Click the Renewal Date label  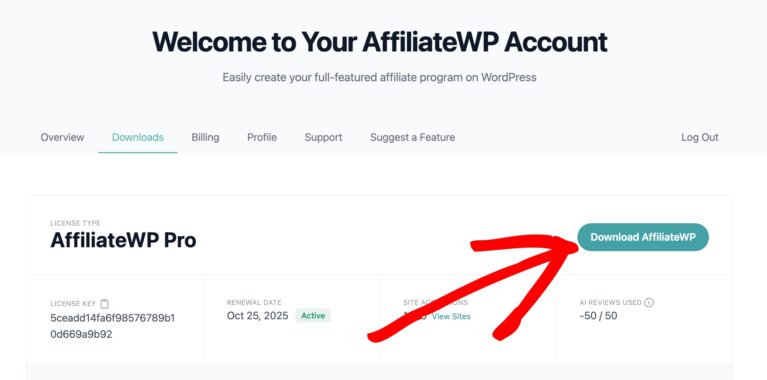pos(254,303)
